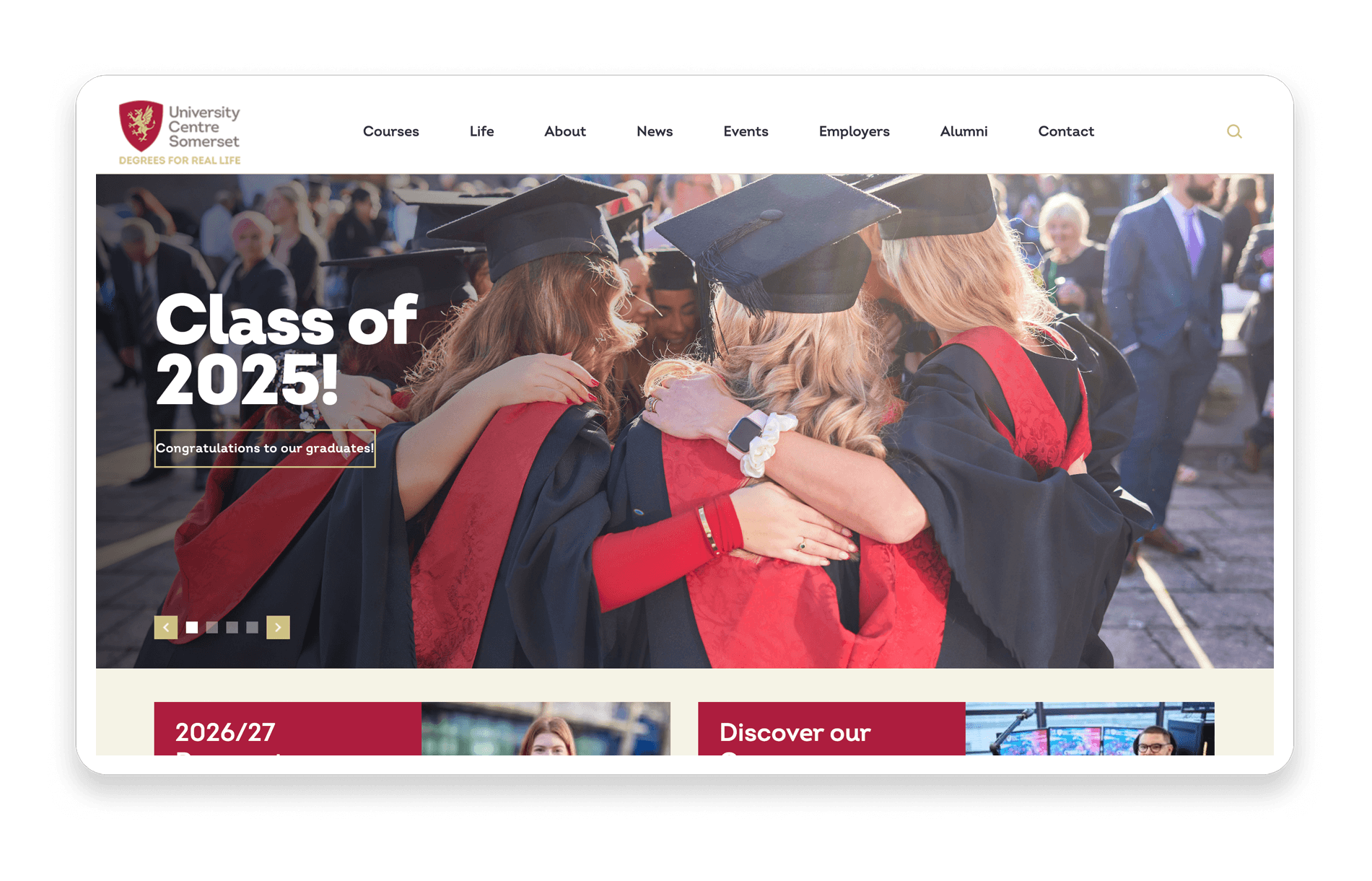The width and height of the screenshot is (1372, 881).
Task: Advance carousel with right arrow button
Action: pos(278,627)
